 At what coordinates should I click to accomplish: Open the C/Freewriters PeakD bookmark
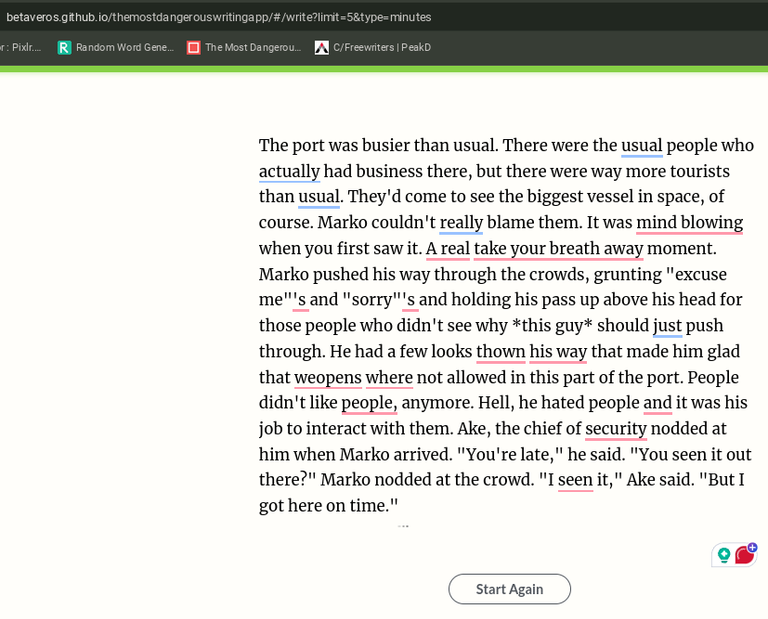[372, 47]
